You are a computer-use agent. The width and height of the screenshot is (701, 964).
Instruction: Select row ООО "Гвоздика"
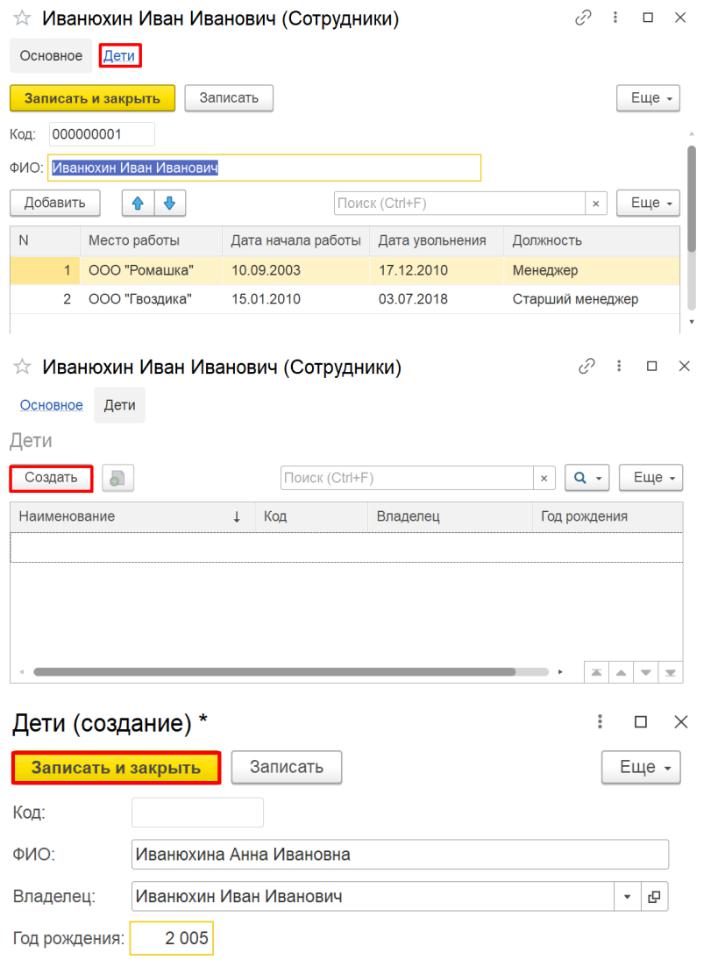(x=345, y=299)
